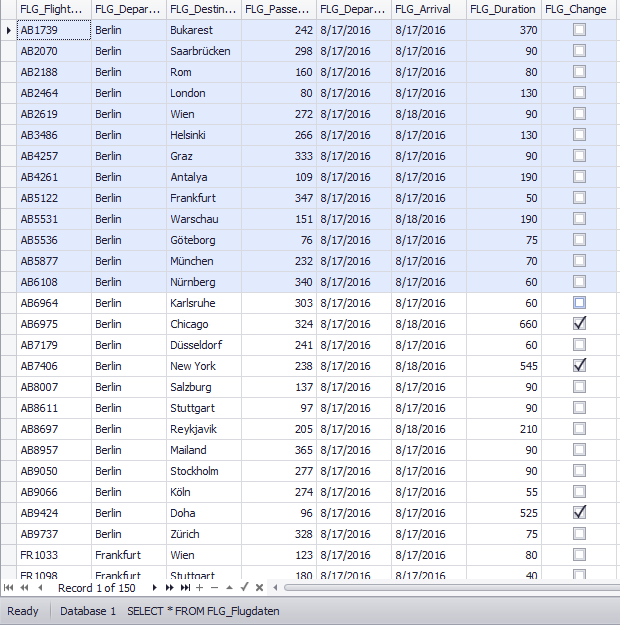
Task: Select destination cell Saarbrücken
Action: click(x=204, y=51)
